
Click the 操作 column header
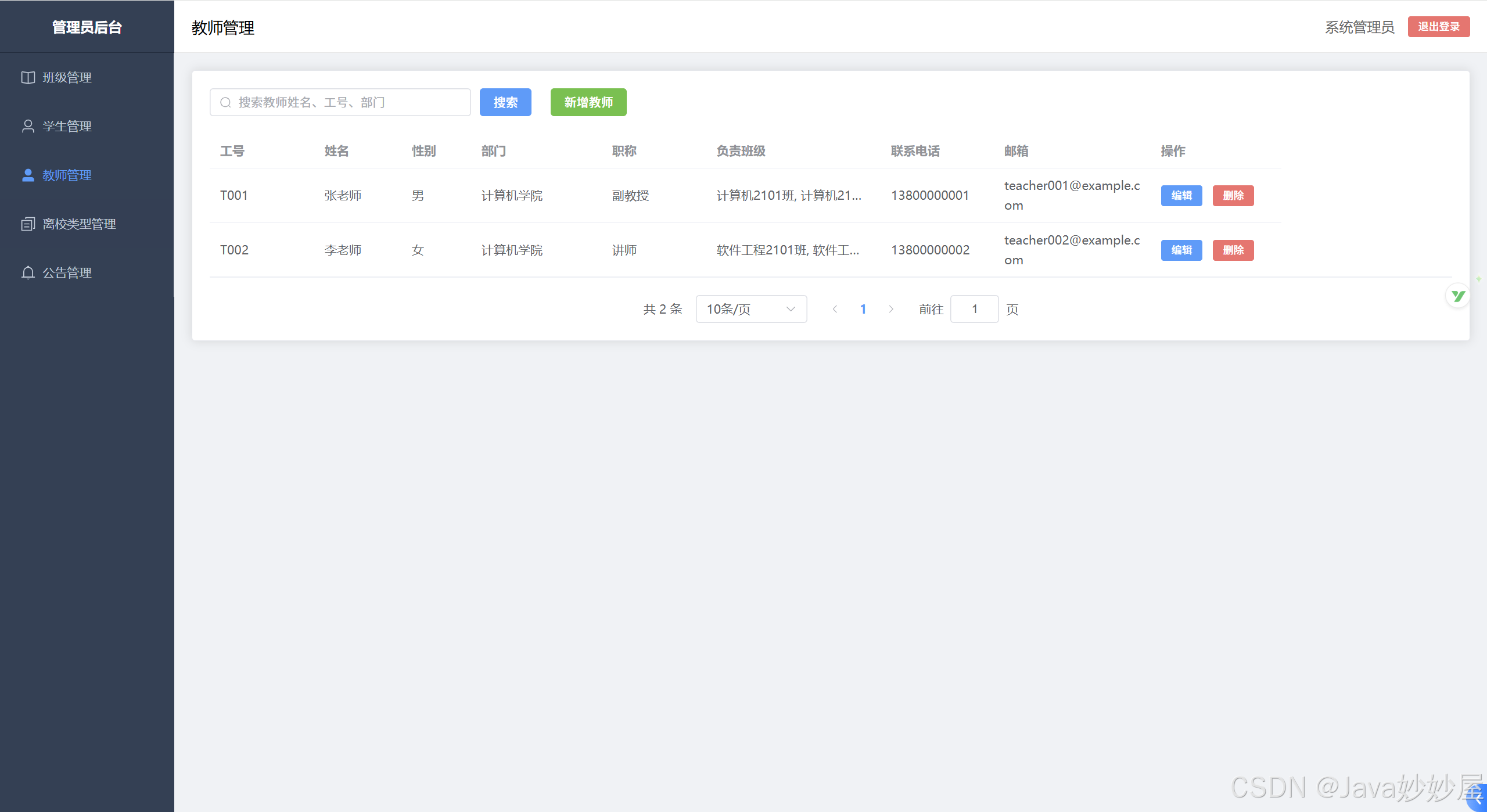click(1173, 152)
